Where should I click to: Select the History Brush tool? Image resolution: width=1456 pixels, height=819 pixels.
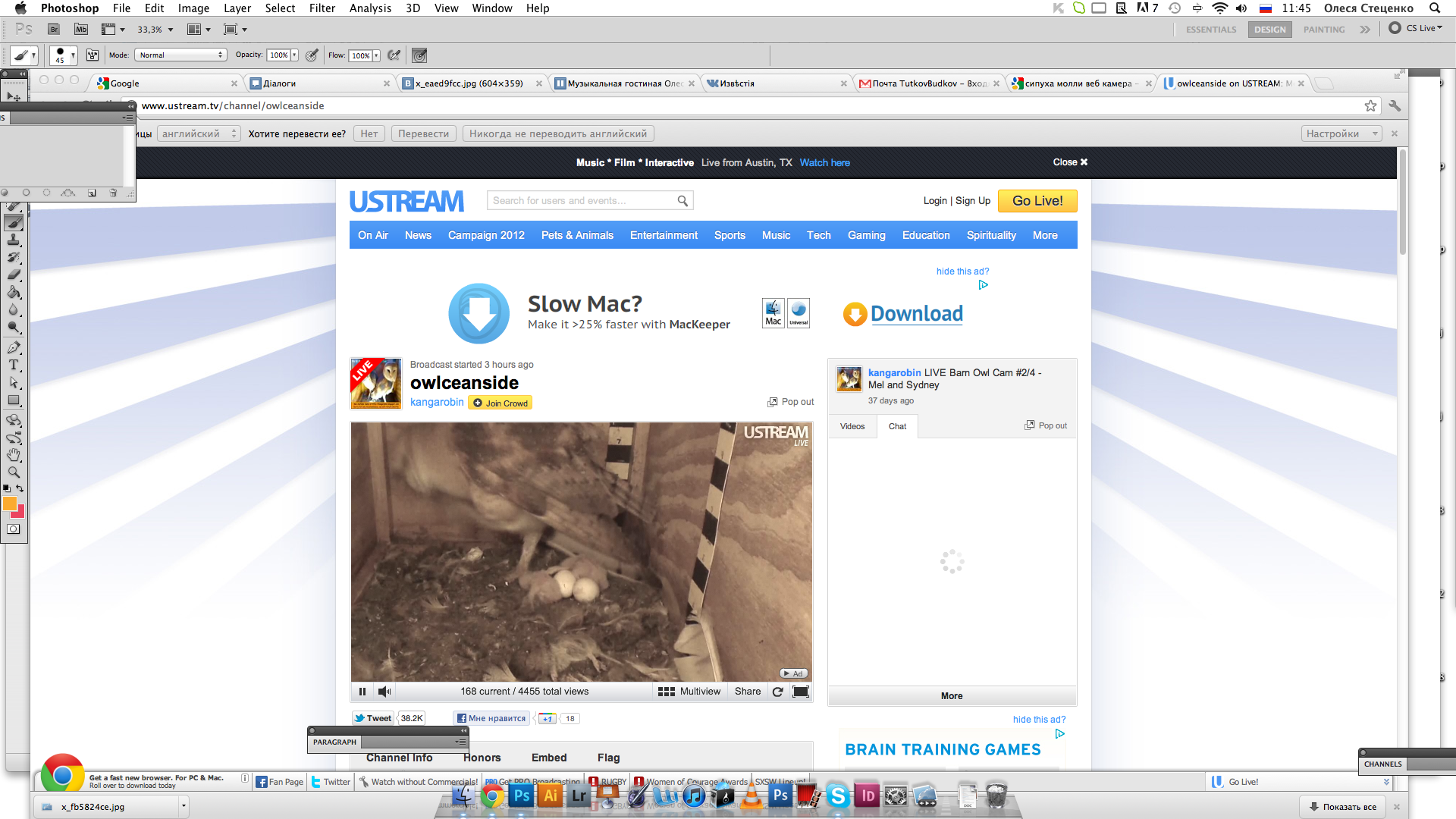14,257
